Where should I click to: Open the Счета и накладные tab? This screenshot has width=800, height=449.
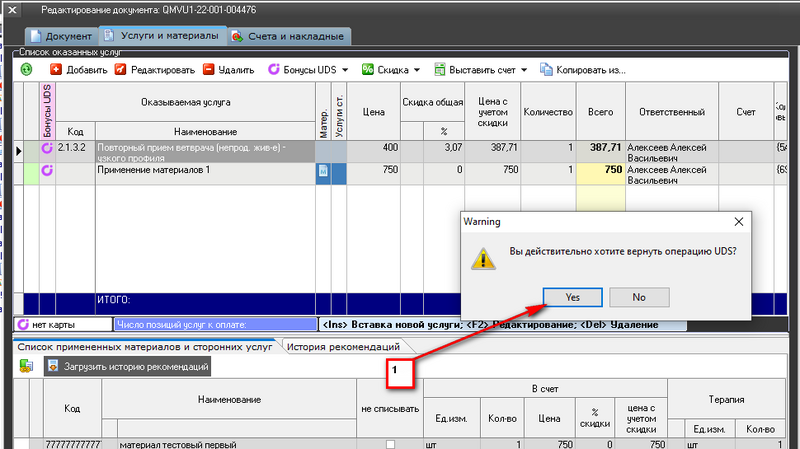pyautogui.click(x=287, y=37)
